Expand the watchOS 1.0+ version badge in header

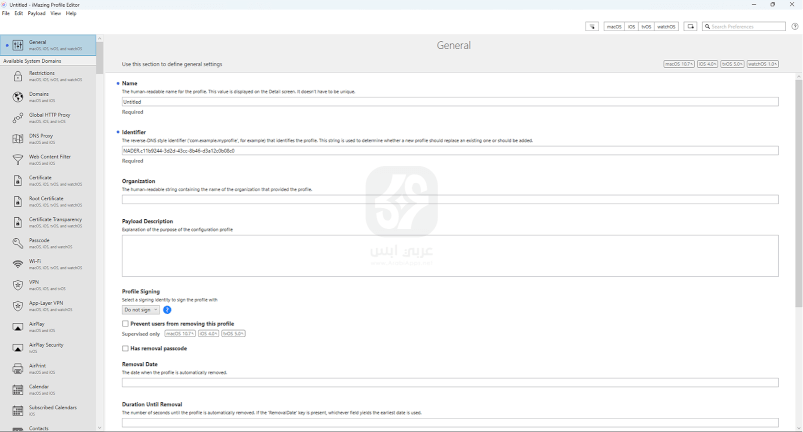(x=763, y=64)
